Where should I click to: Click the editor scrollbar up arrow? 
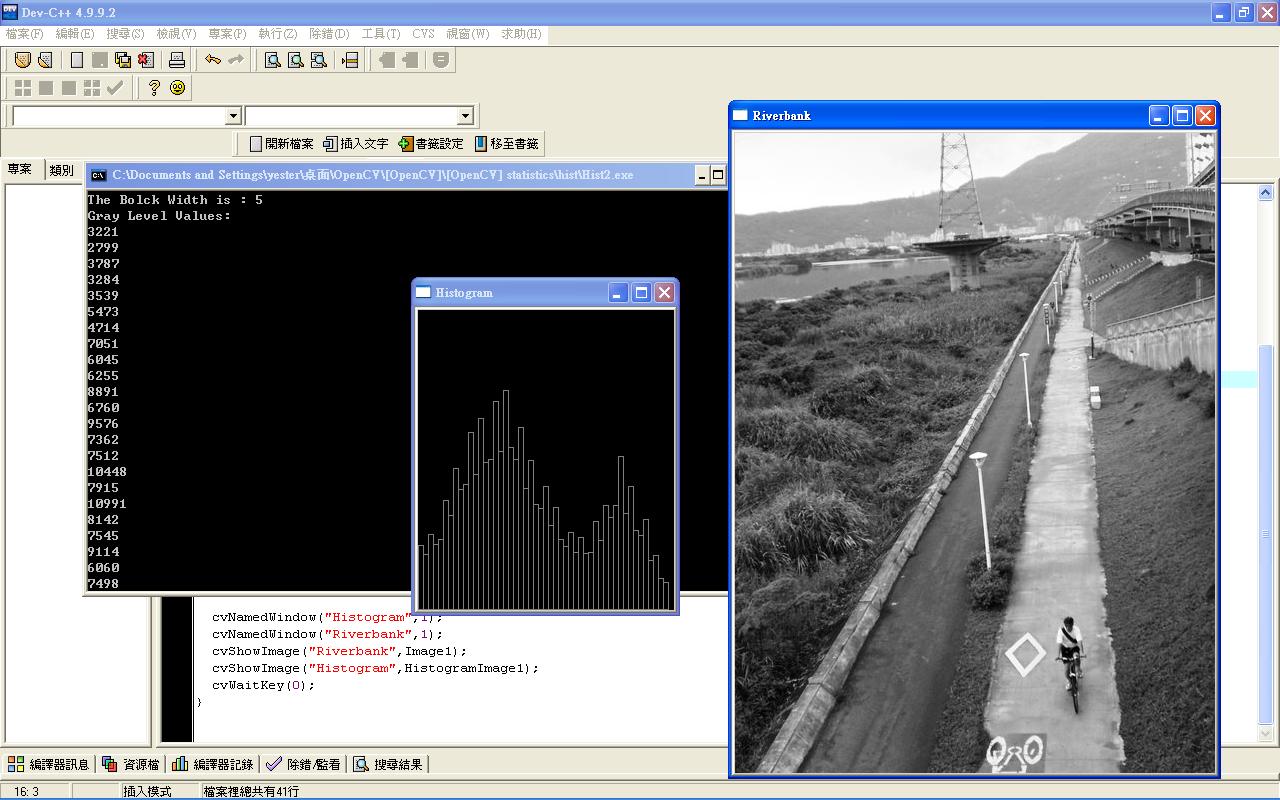[x=1265, y=193]
